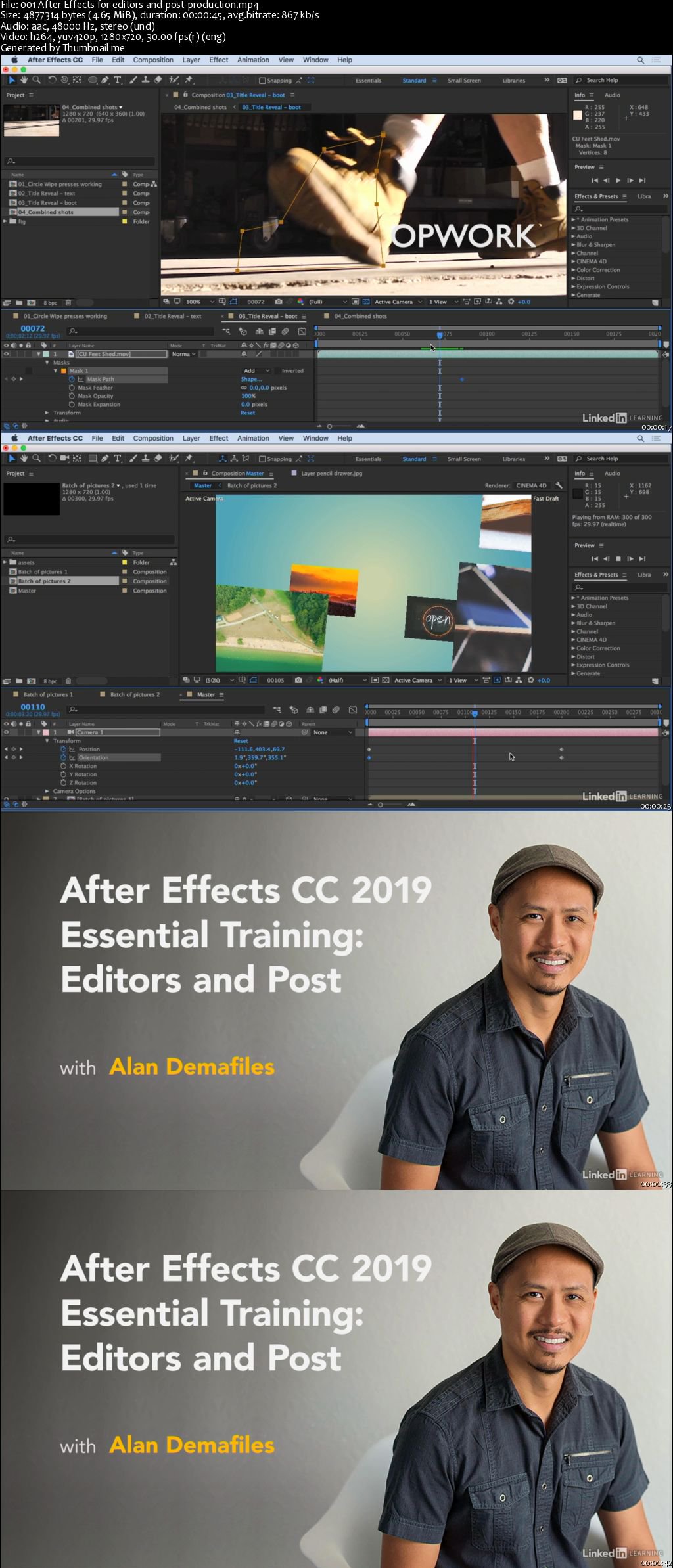Expand the Camera Options group in the lower timeline

click(47, 792)
